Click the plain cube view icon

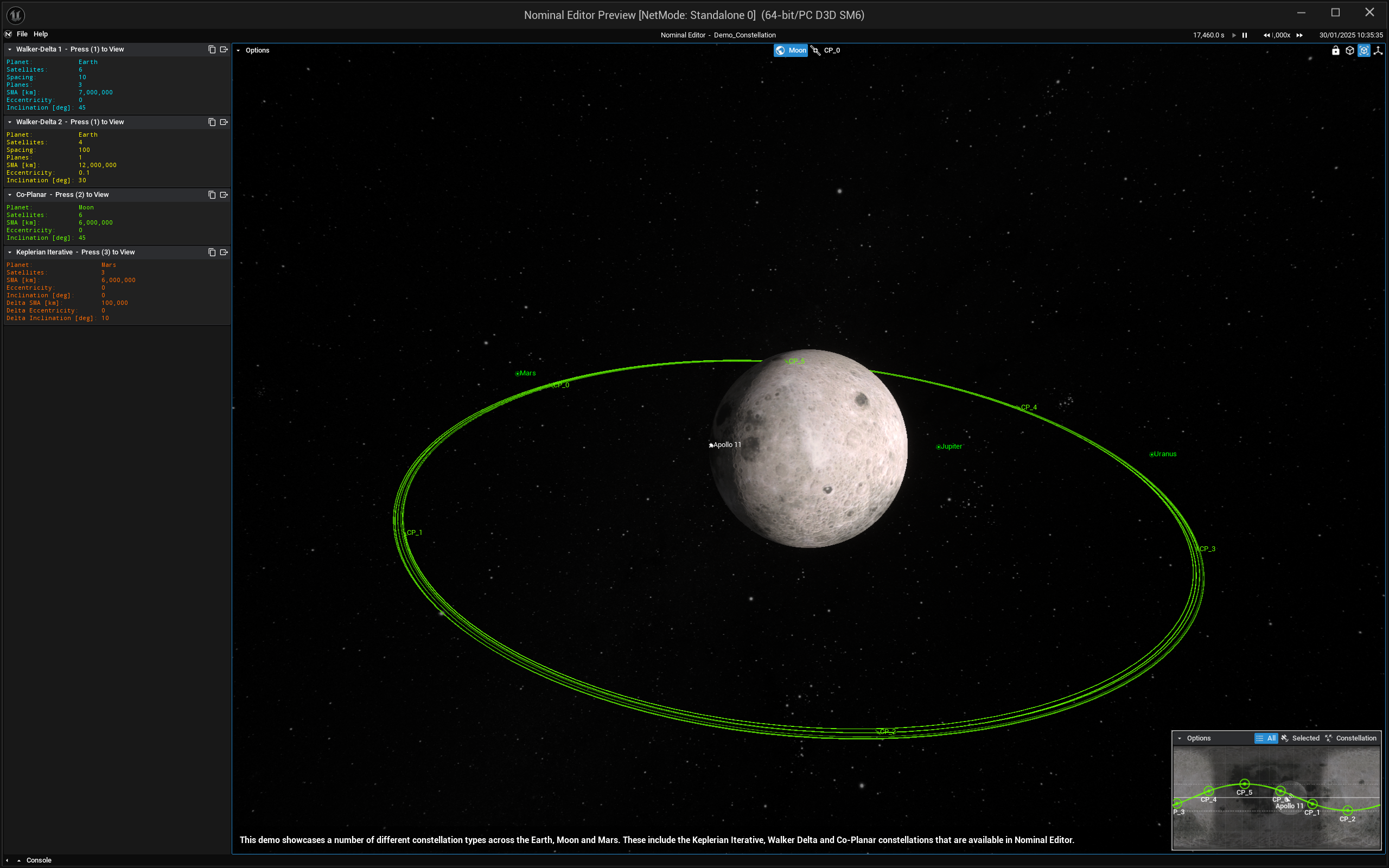[x=1349, y=50]
